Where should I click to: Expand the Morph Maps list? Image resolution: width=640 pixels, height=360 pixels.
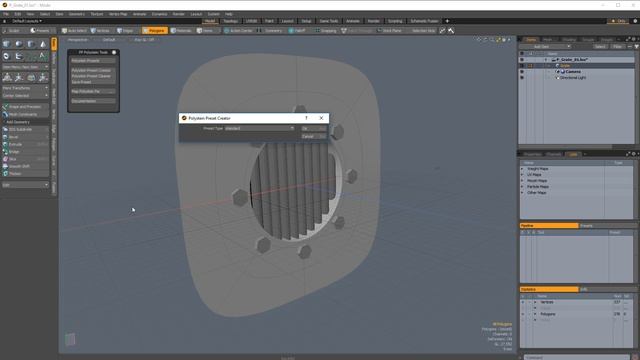click(x=522, y=180)
